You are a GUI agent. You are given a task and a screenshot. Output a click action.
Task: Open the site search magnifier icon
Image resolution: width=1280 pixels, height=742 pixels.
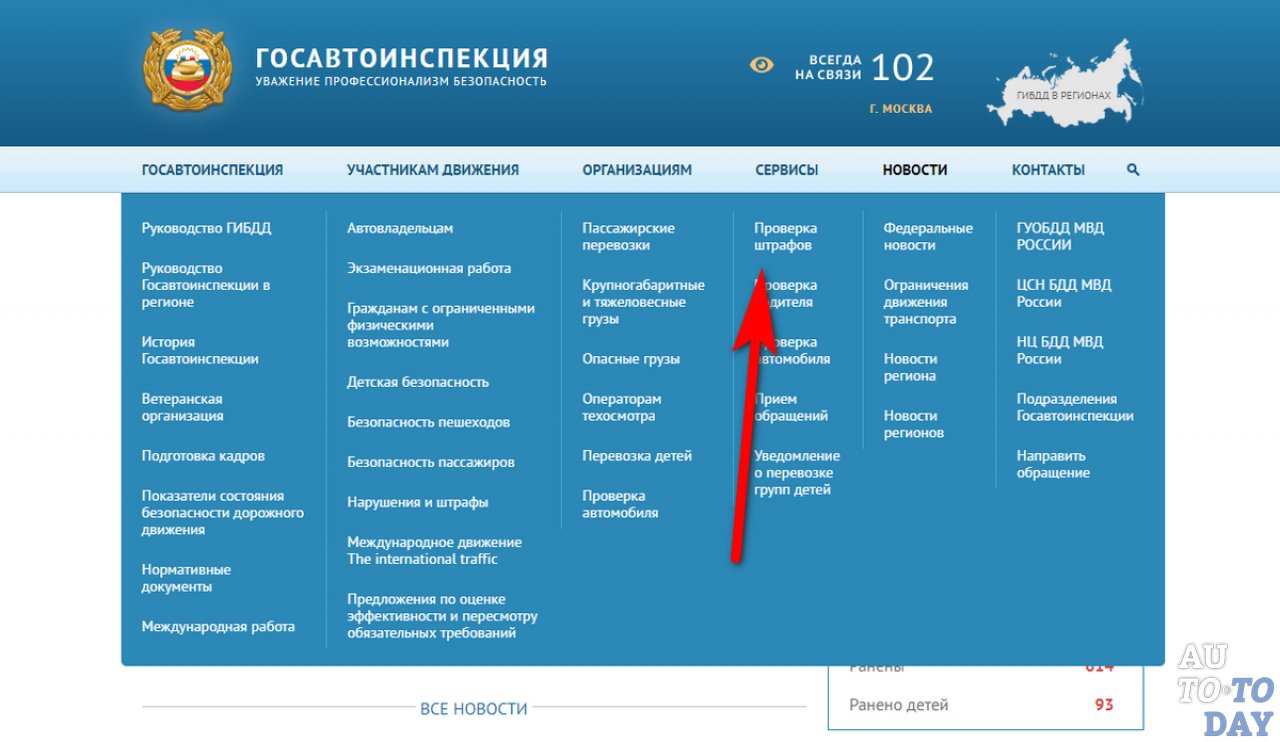1133,170
